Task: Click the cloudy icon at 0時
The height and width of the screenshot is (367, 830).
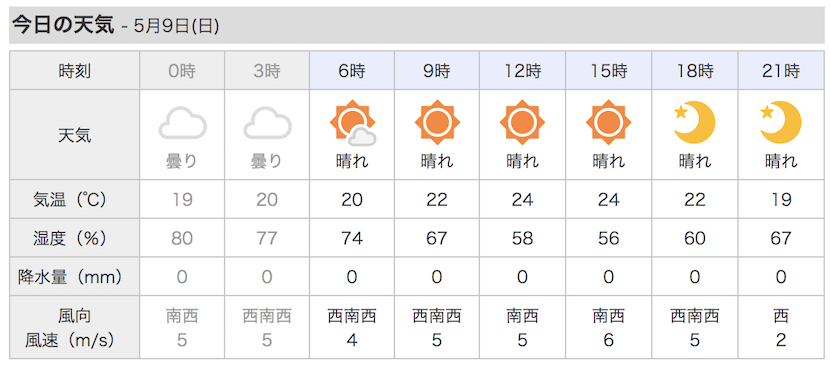Action: (x=182, y=123)
